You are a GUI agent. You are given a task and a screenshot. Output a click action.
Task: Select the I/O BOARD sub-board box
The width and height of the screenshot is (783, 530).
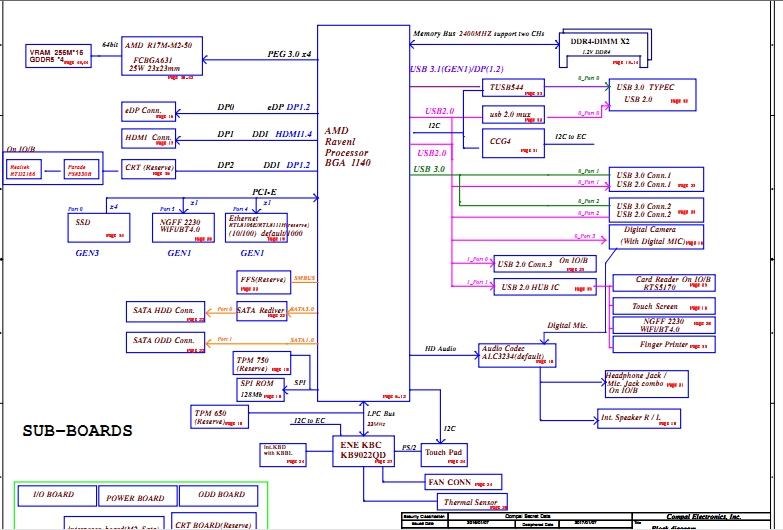(x=57, y=496)
